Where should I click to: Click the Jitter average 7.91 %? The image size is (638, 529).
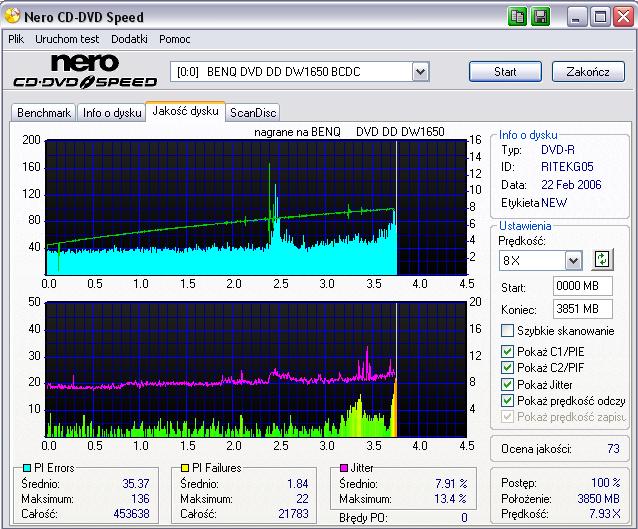(451, 483)
